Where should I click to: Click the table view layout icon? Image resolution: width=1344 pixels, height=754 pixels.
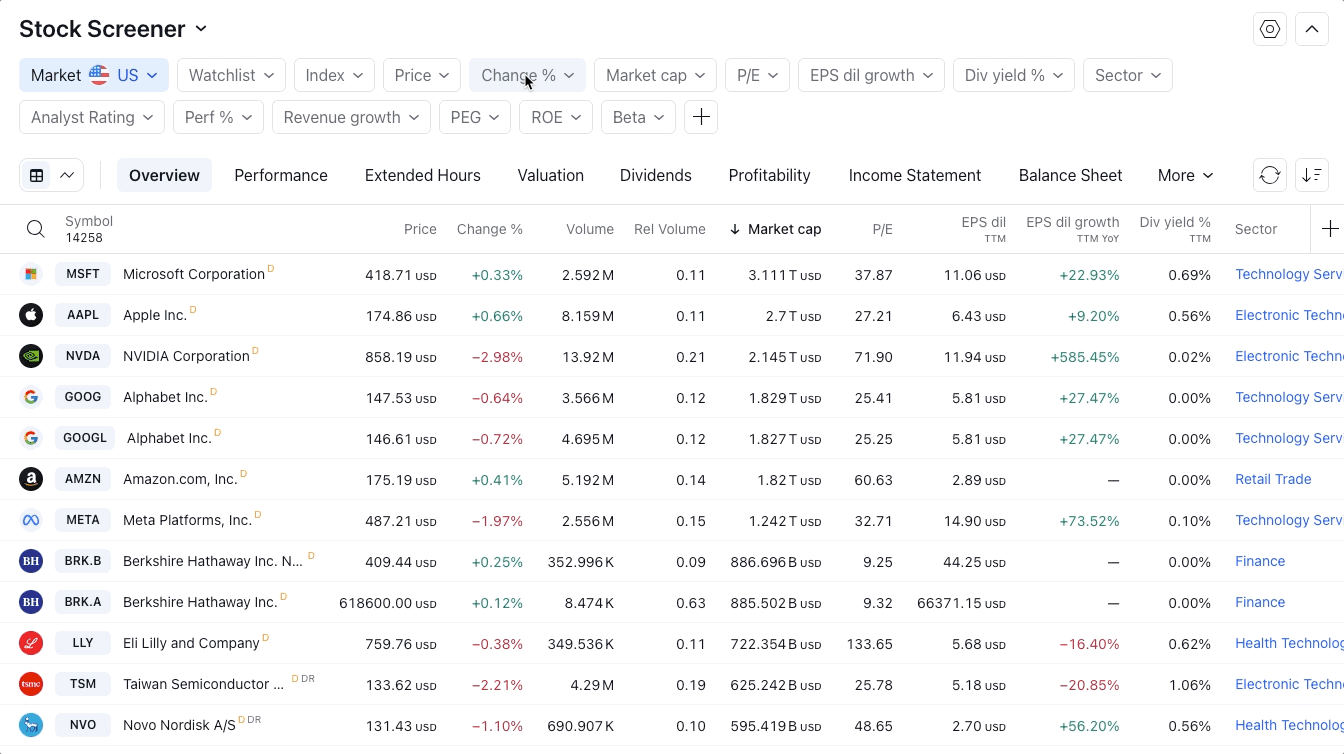(37, 175)
